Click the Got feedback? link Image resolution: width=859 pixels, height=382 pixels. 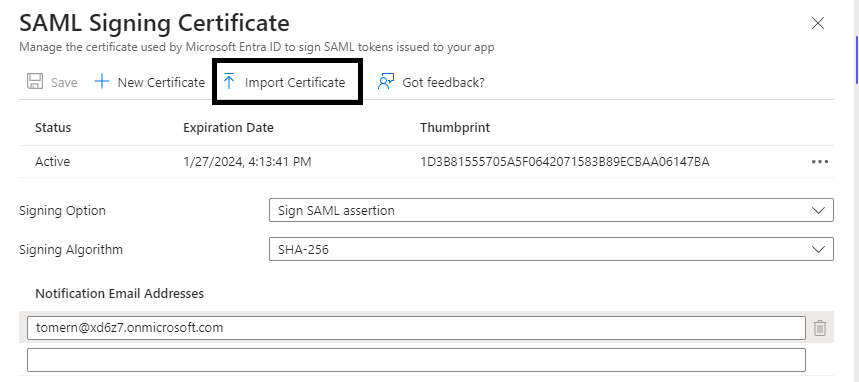coord(443,82)
